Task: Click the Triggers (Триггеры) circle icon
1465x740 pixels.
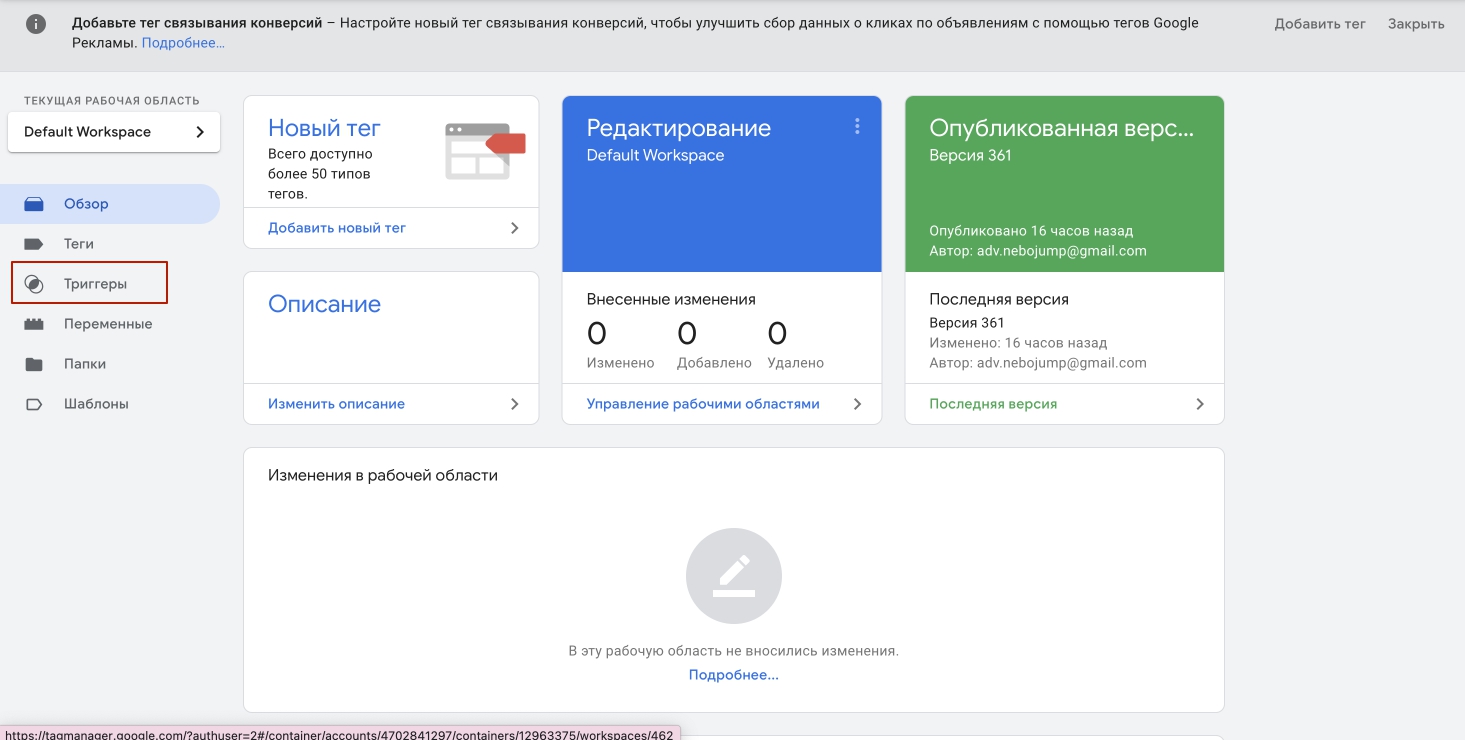Action: pyautogui.click(x=34, y=284)
